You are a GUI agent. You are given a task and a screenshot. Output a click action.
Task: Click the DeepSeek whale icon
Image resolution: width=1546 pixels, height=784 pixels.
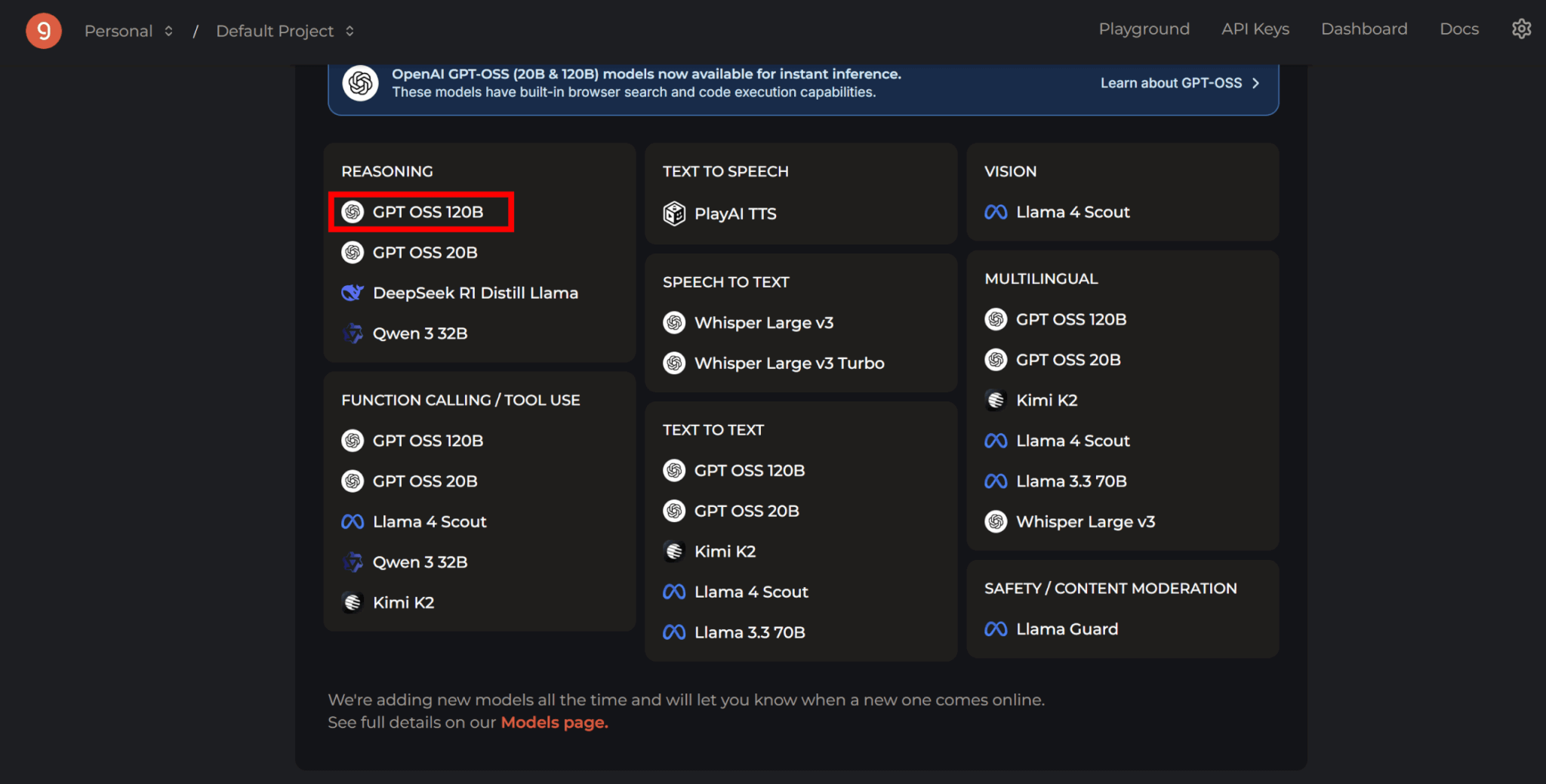[x=353, y=293]
